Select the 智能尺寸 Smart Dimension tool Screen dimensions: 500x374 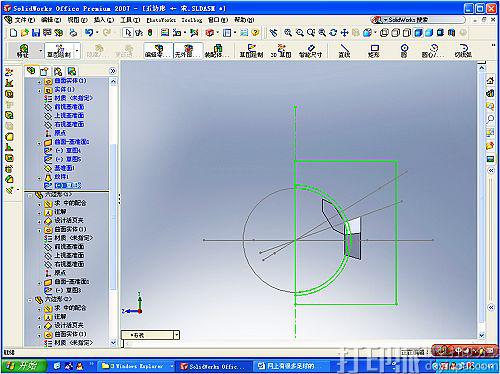coord(311,51)
